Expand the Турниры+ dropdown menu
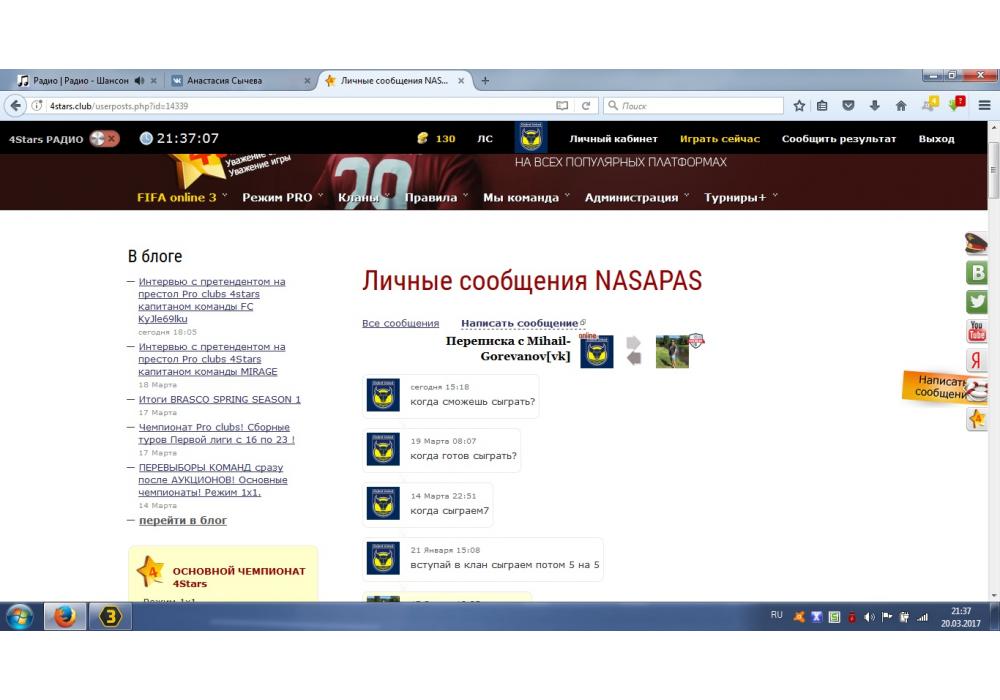Viewport: 1000px width, 700px height. (740, 197)
